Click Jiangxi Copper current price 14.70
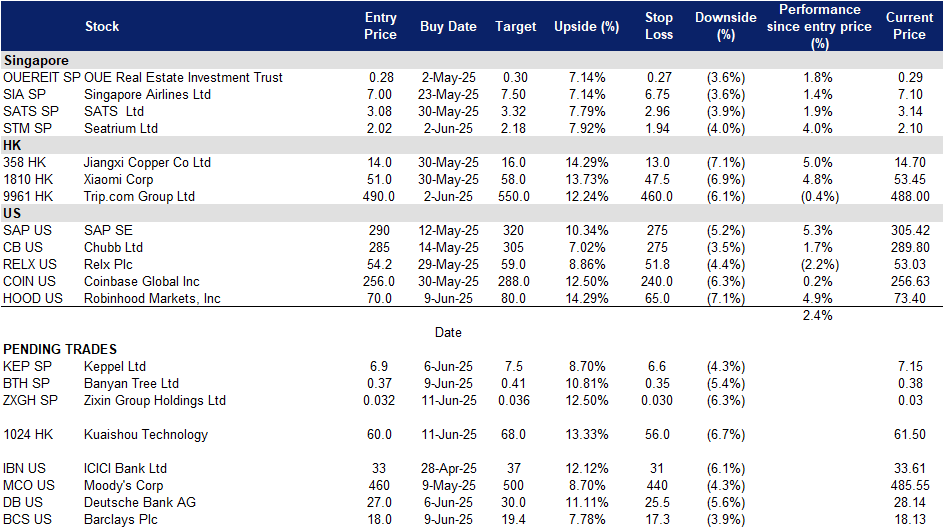 pyautogui.click(x=910, y=162)
